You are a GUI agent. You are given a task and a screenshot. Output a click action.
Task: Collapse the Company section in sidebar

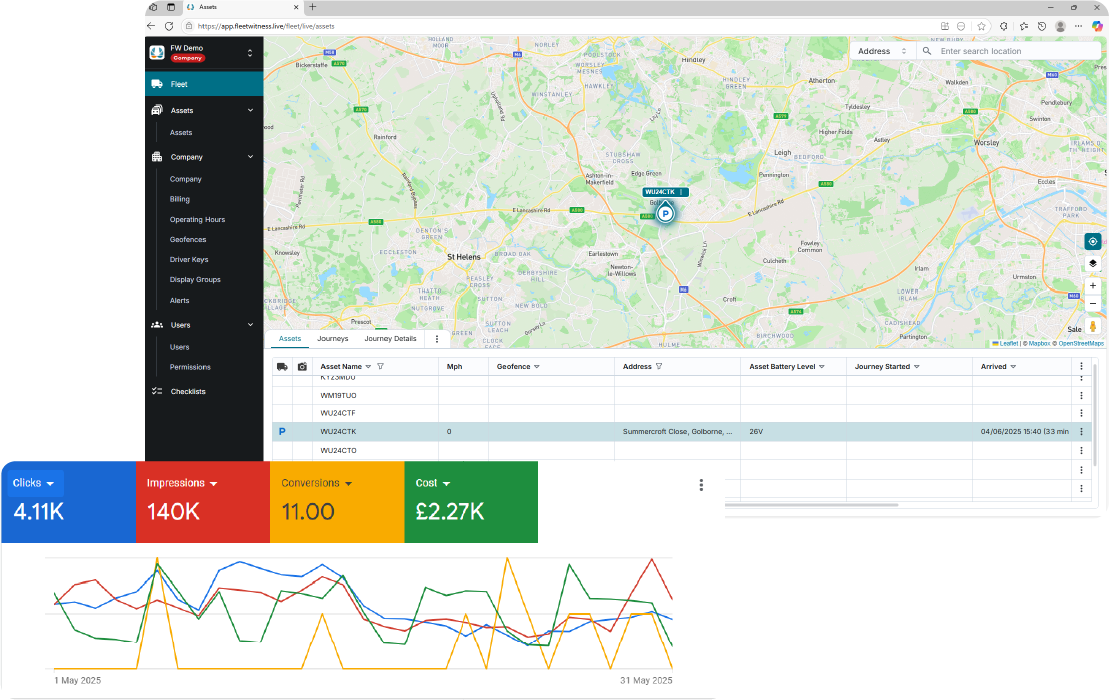coord(250,157)
